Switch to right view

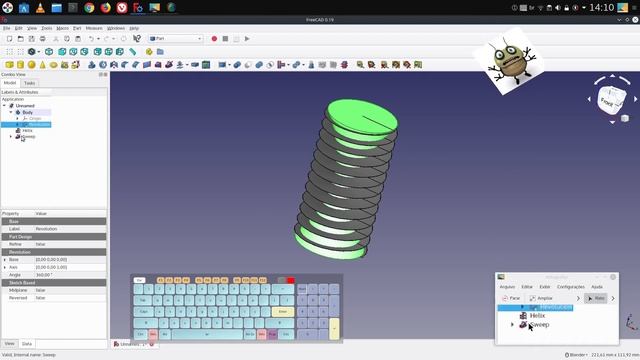tap(84, 51)
